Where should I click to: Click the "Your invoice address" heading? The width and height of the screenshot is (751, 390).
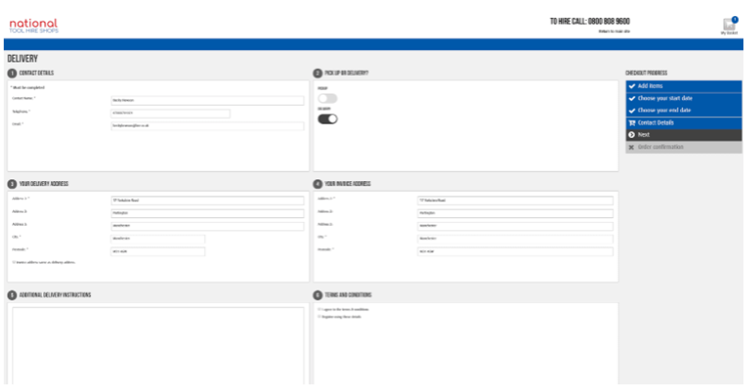(348, 184)
